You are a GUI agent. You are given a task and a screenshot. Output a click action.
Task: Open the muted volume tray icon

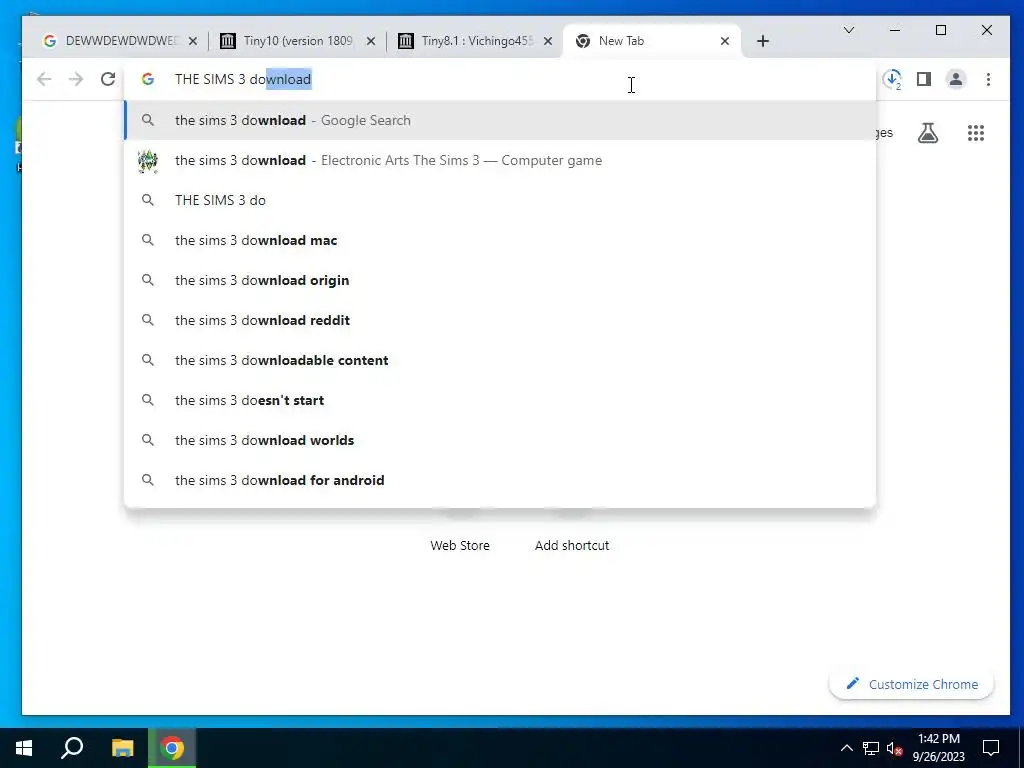[x=895, y=748]
